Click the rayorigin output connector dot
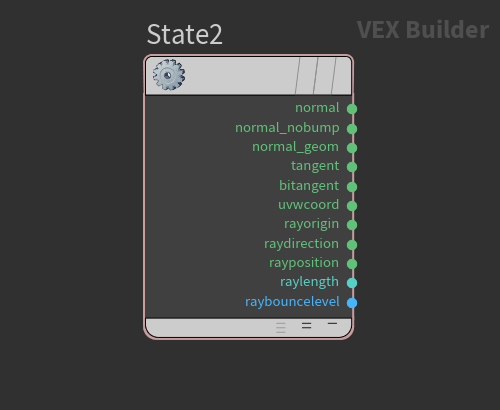The height and width of the screenshot is (410, 500). (352, 225)
